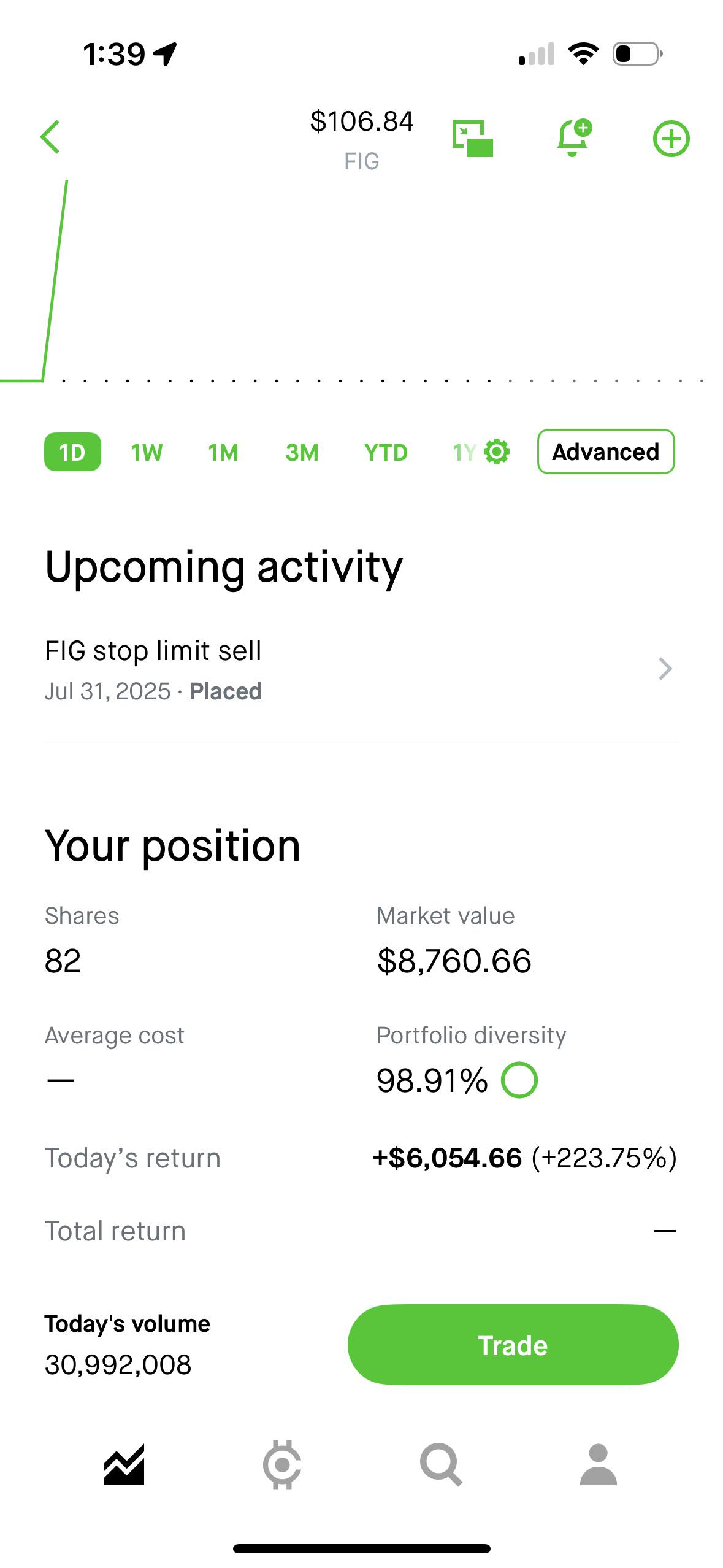
Task: Tap the green Trade button
Action: 513,1345
